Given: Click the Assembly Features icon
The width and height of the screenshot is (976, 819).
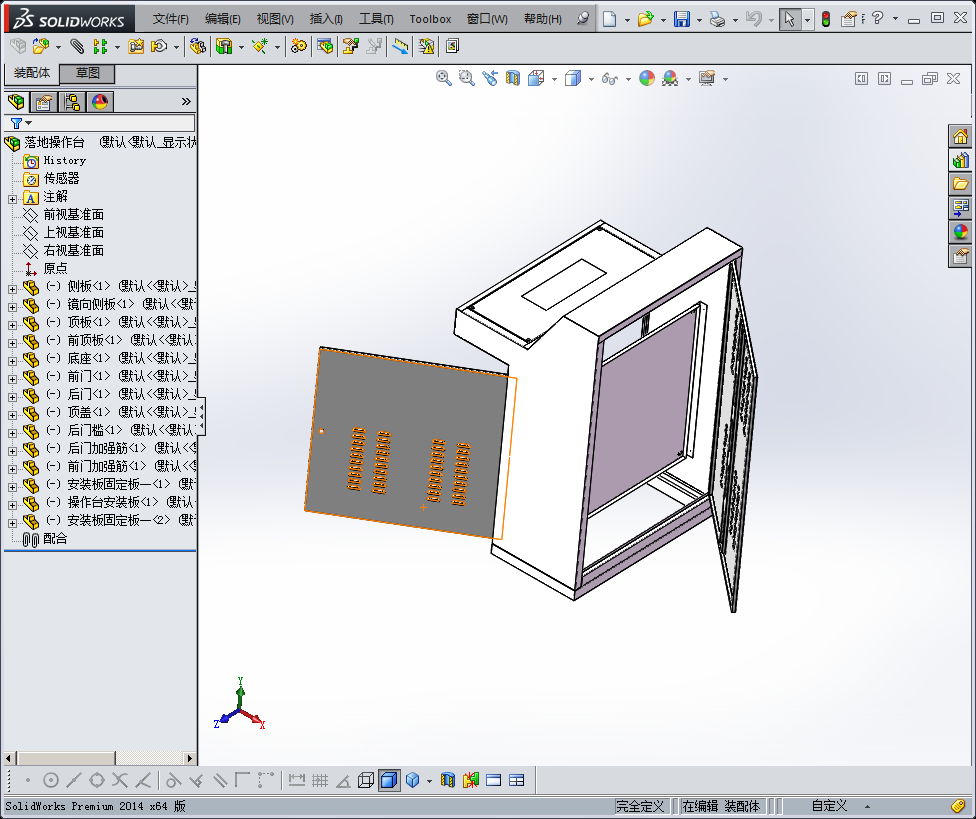Looking at the screenshot, I should click(223, 46).
